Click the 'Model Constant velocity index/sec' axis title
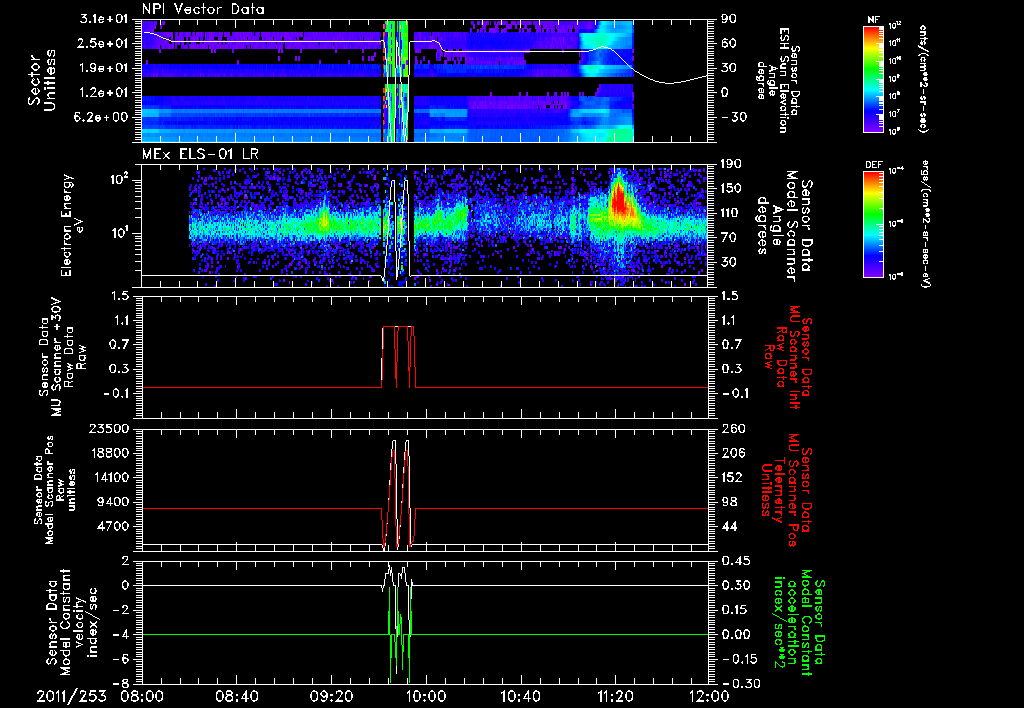Viewport: 1024px width, 708px height. (72, 622)
